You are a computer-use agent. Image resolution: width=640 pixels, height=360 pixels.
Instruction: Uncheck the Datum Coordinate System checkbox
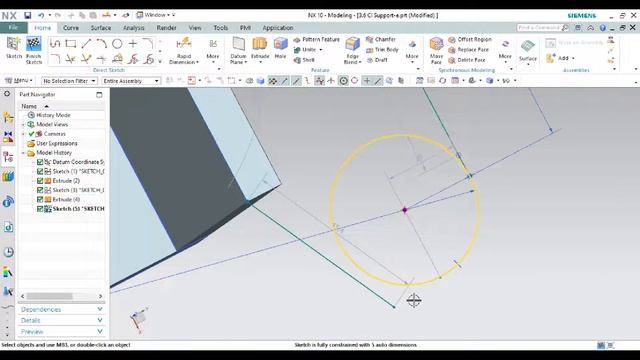(x=40, y=162)
